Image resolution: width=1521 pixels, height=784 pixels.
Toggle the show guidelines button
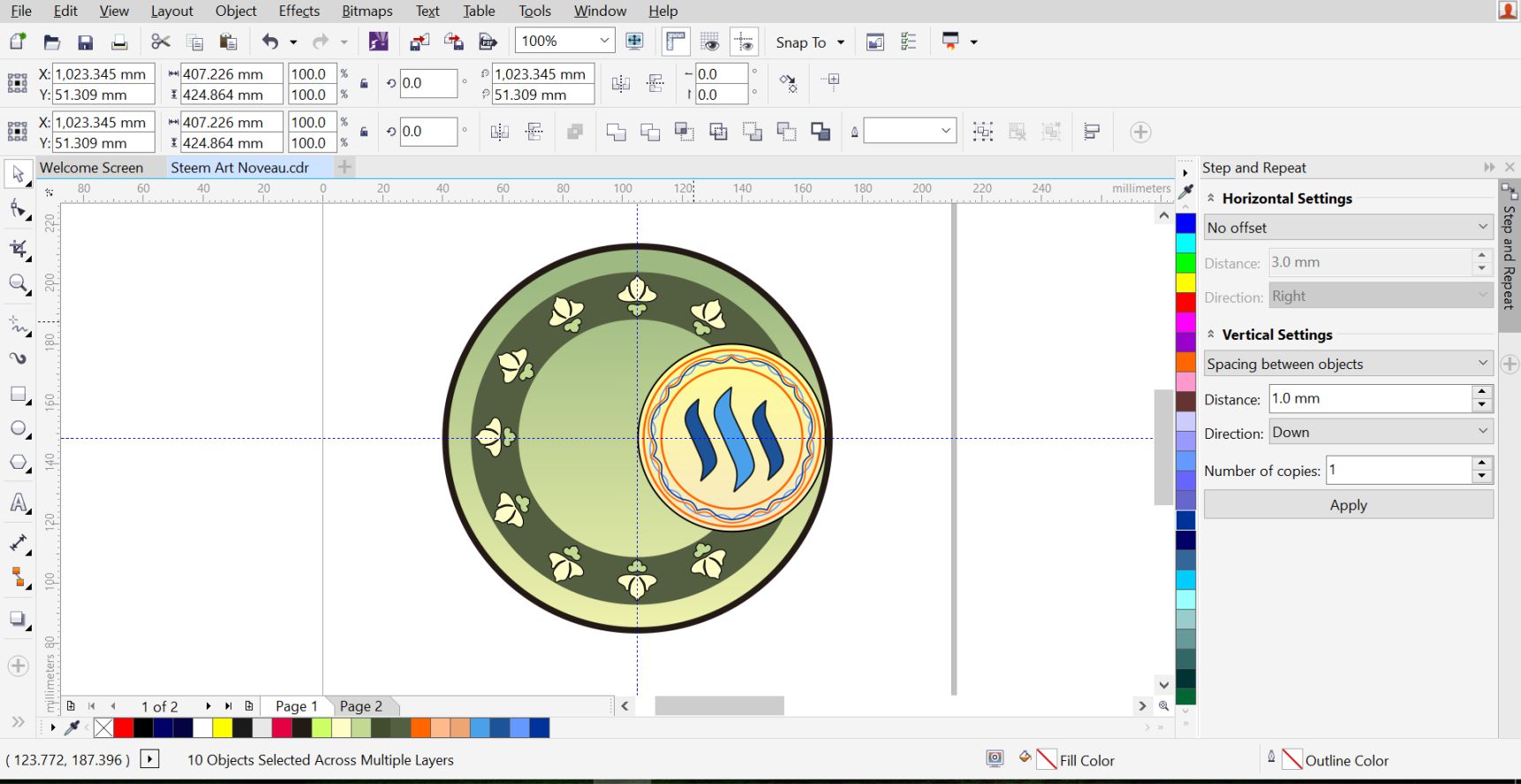click(744, 41)
